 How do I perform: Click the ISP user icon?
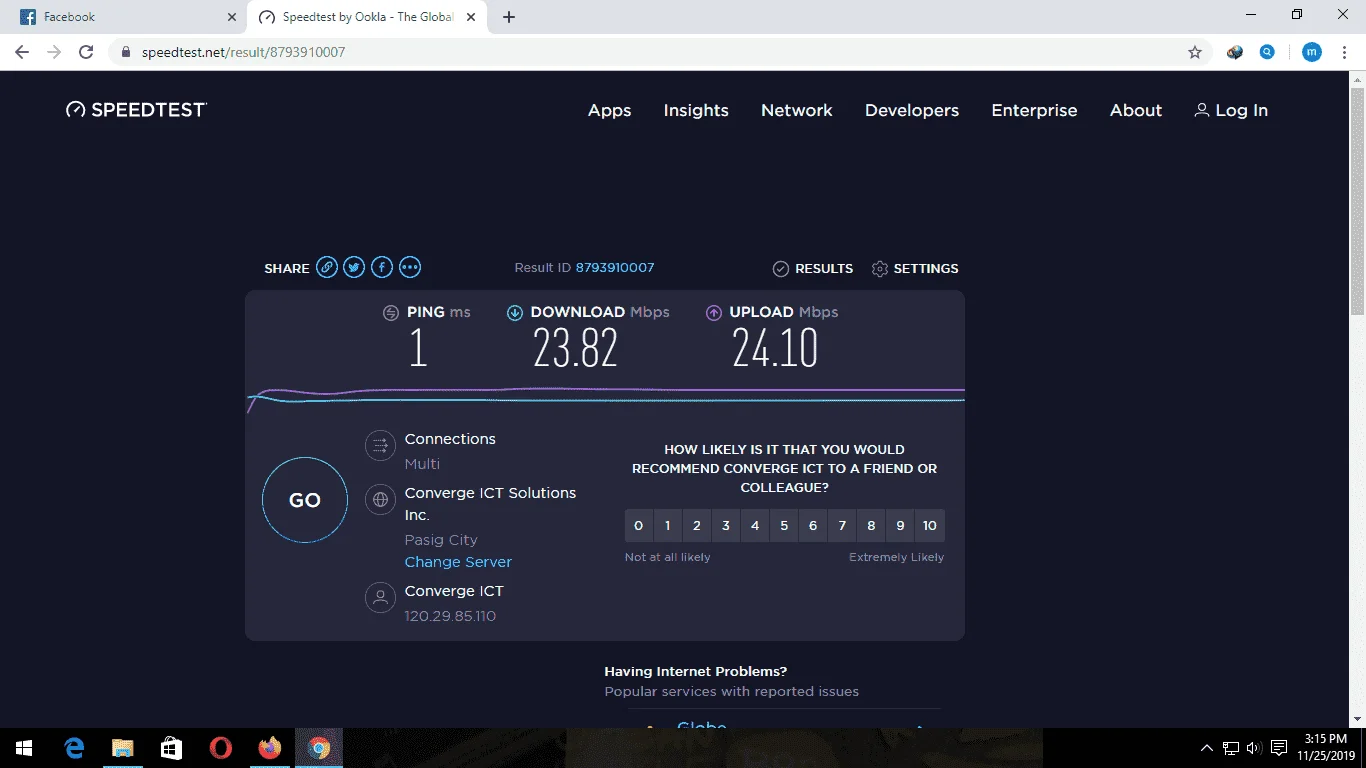[380, 598]
